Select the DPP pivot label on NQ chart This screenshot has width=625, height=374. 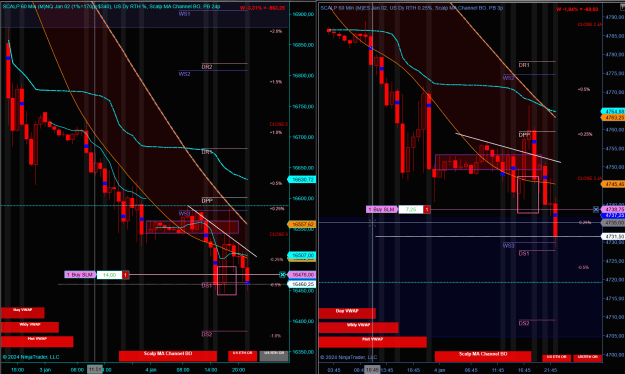tap(207, 201)
